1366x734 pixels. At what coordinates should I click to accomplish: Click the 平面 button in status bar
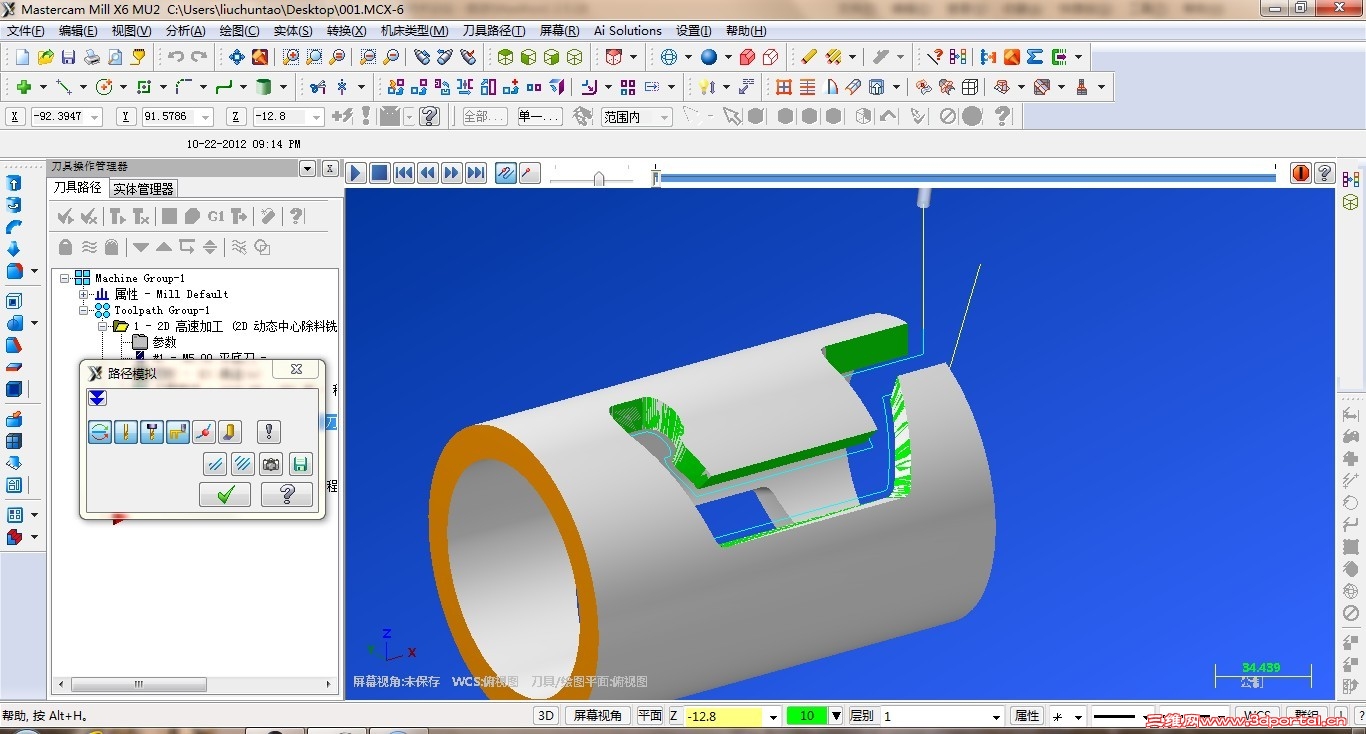coord(650,716)
